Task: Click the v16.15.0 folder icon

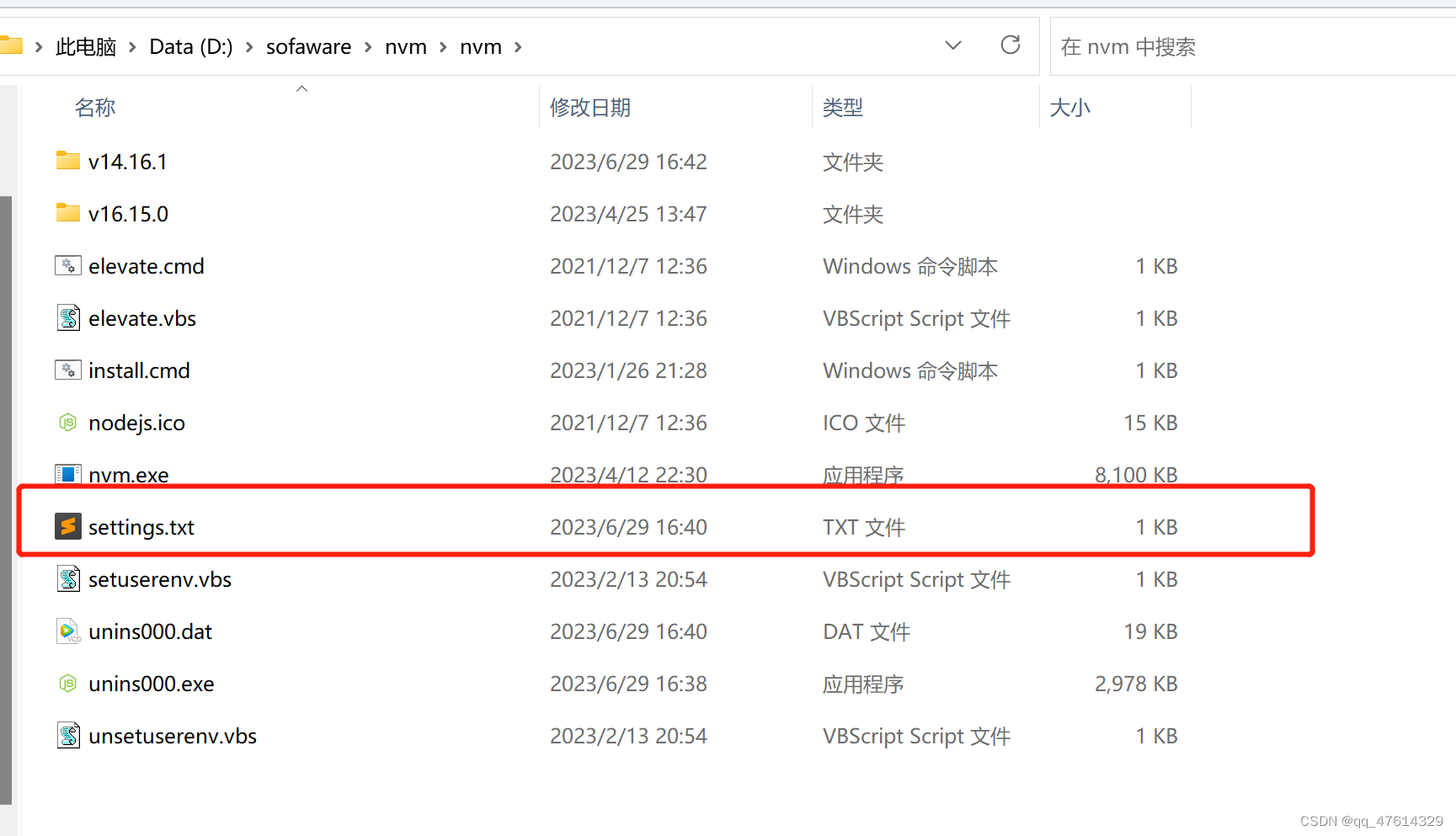Action: pos(68,213)
